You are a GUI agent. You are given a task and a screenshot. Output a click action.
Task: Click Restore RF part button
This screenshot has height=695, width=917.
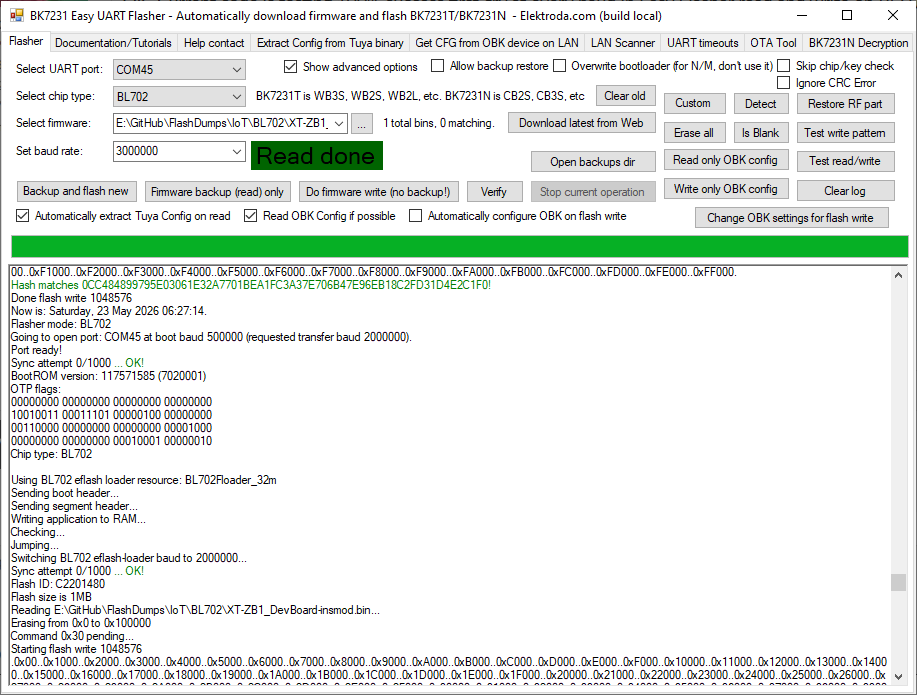[846, 104]
